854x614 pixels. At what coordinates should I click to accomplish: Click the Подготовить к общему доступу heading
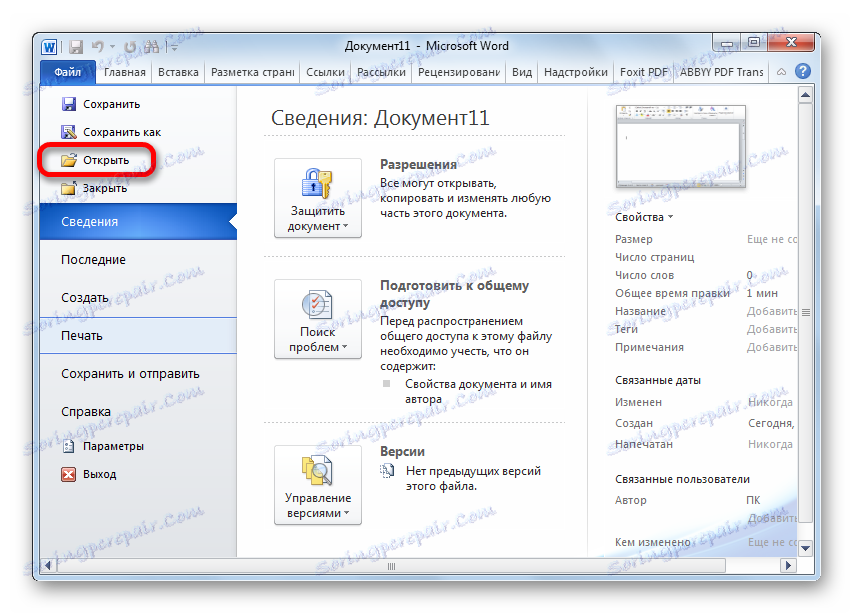point(454,294)
